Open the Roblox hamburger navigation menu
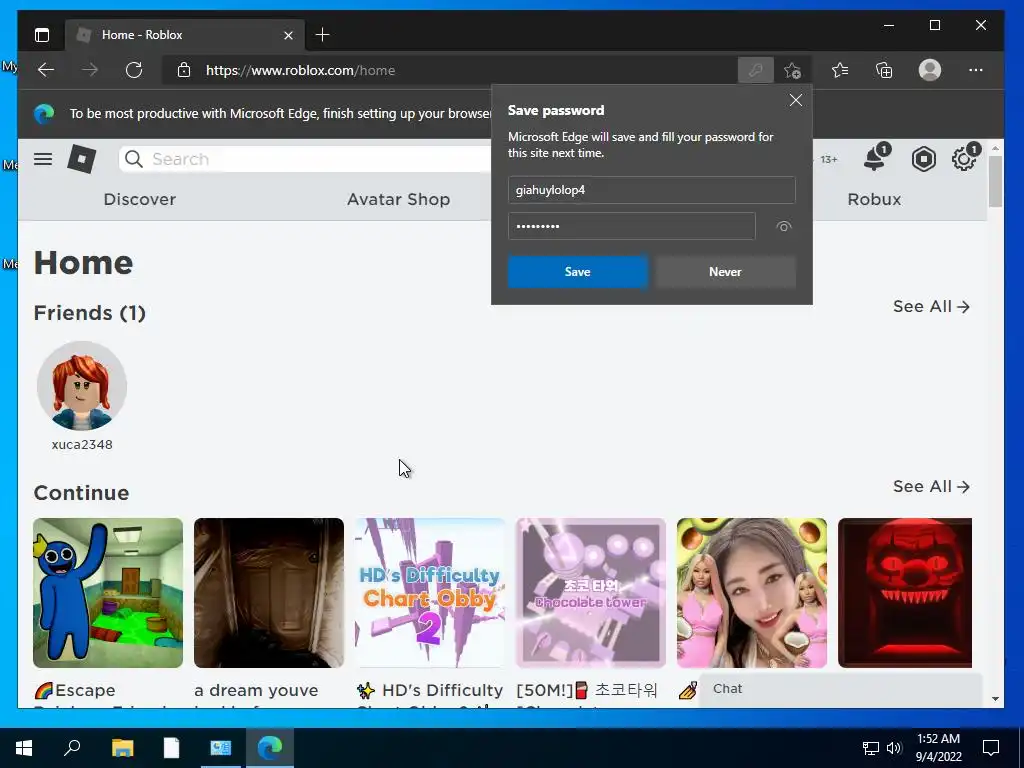The width and height of the screenshot is (1024, 768). coord(43,159)
